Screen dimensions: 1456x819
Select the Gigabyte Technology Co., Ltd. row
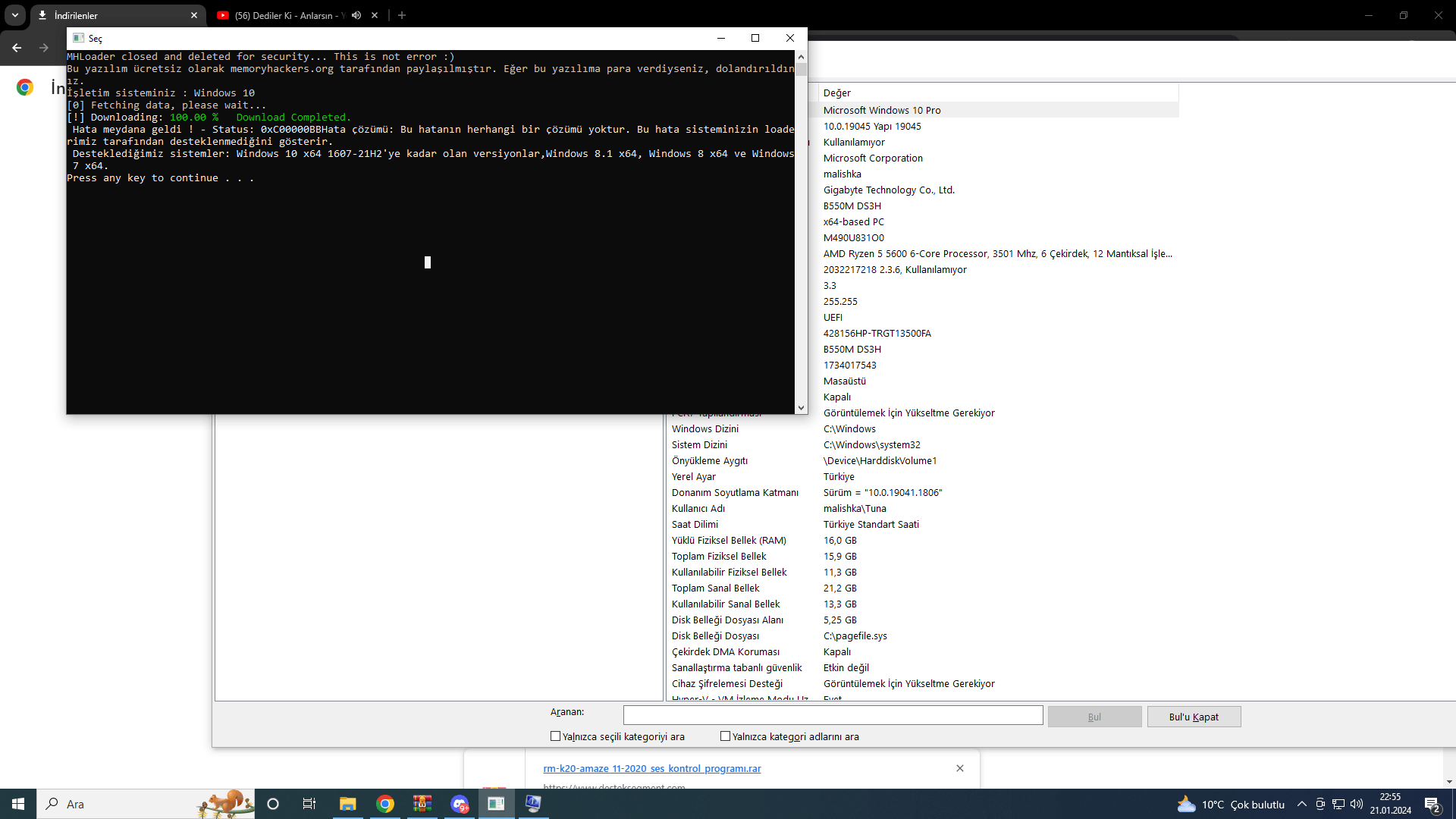coord(889,190)
